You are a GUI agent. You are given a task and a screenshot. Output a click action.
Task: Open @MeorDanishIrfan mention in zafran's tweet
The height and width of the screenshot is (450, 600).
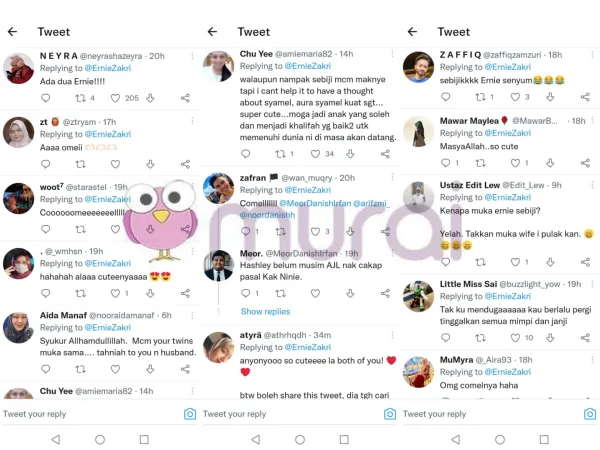[x=315, y=204]
